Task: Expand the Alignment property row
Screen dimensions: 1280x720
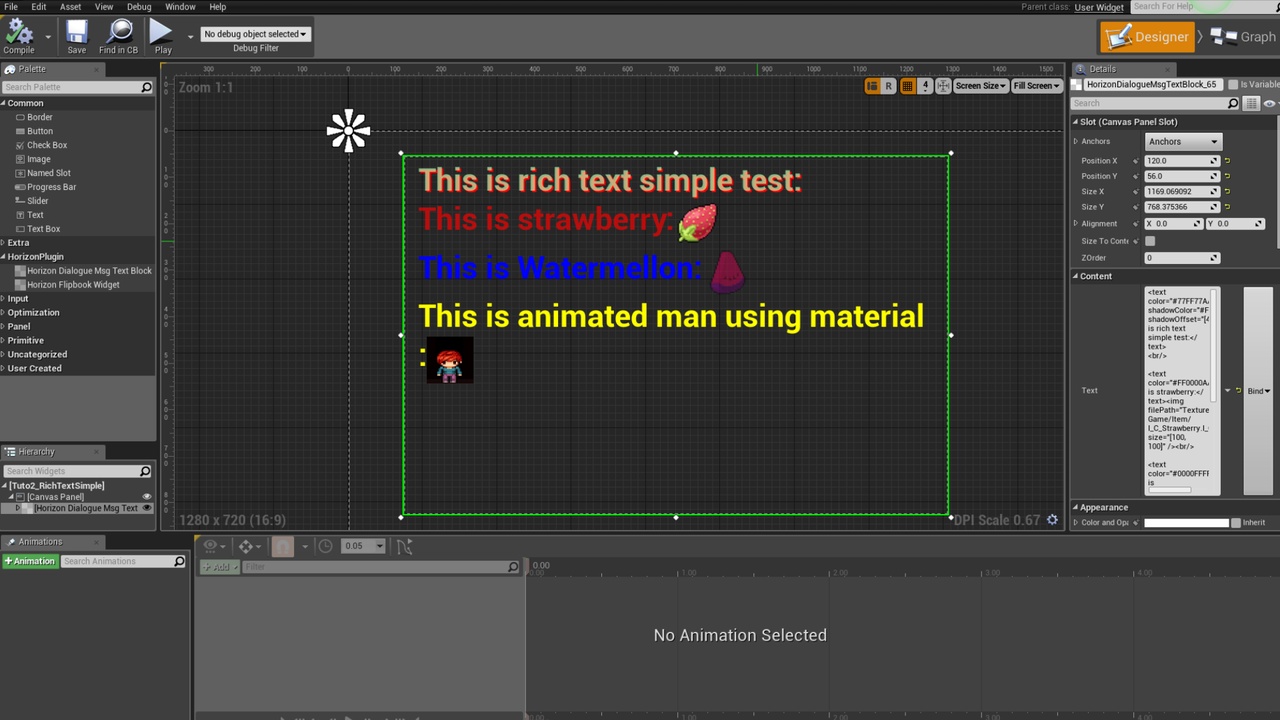Action: coord(1076,224)
